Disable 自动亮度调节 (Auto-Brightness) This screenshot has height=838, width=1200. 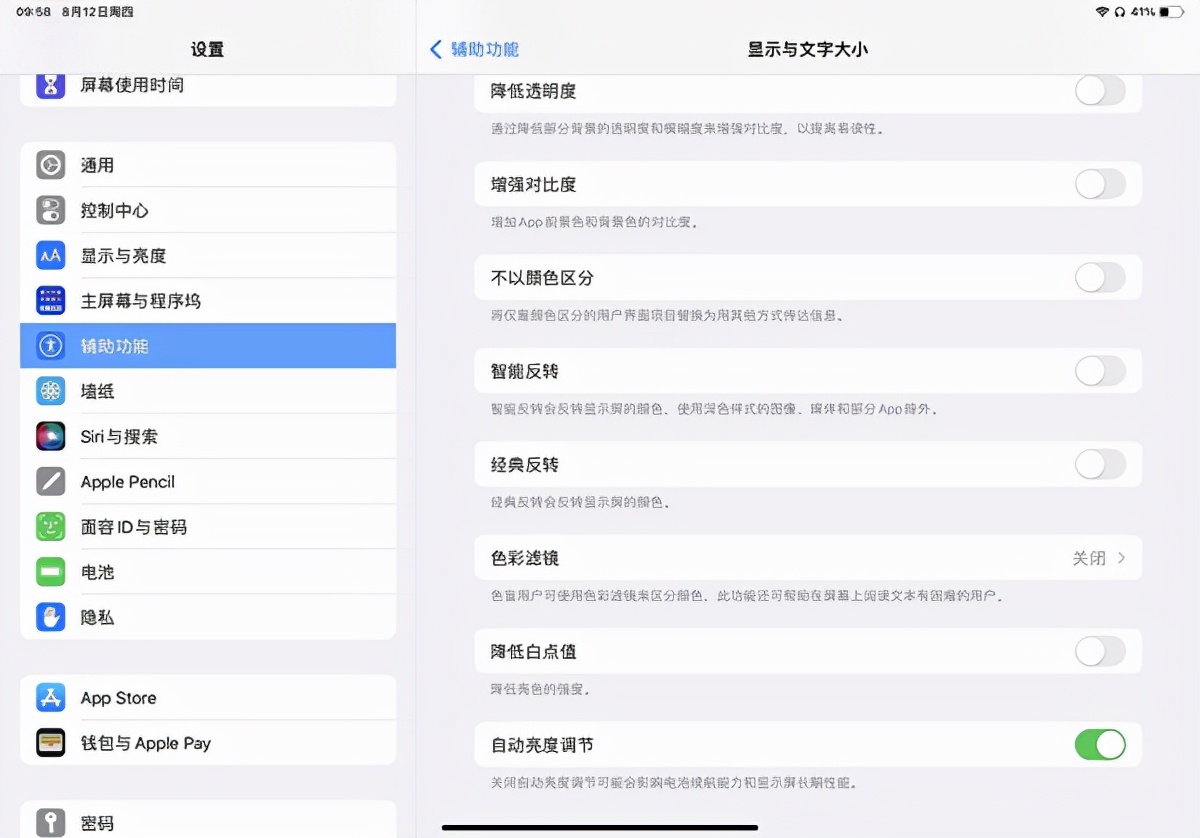1100,744
